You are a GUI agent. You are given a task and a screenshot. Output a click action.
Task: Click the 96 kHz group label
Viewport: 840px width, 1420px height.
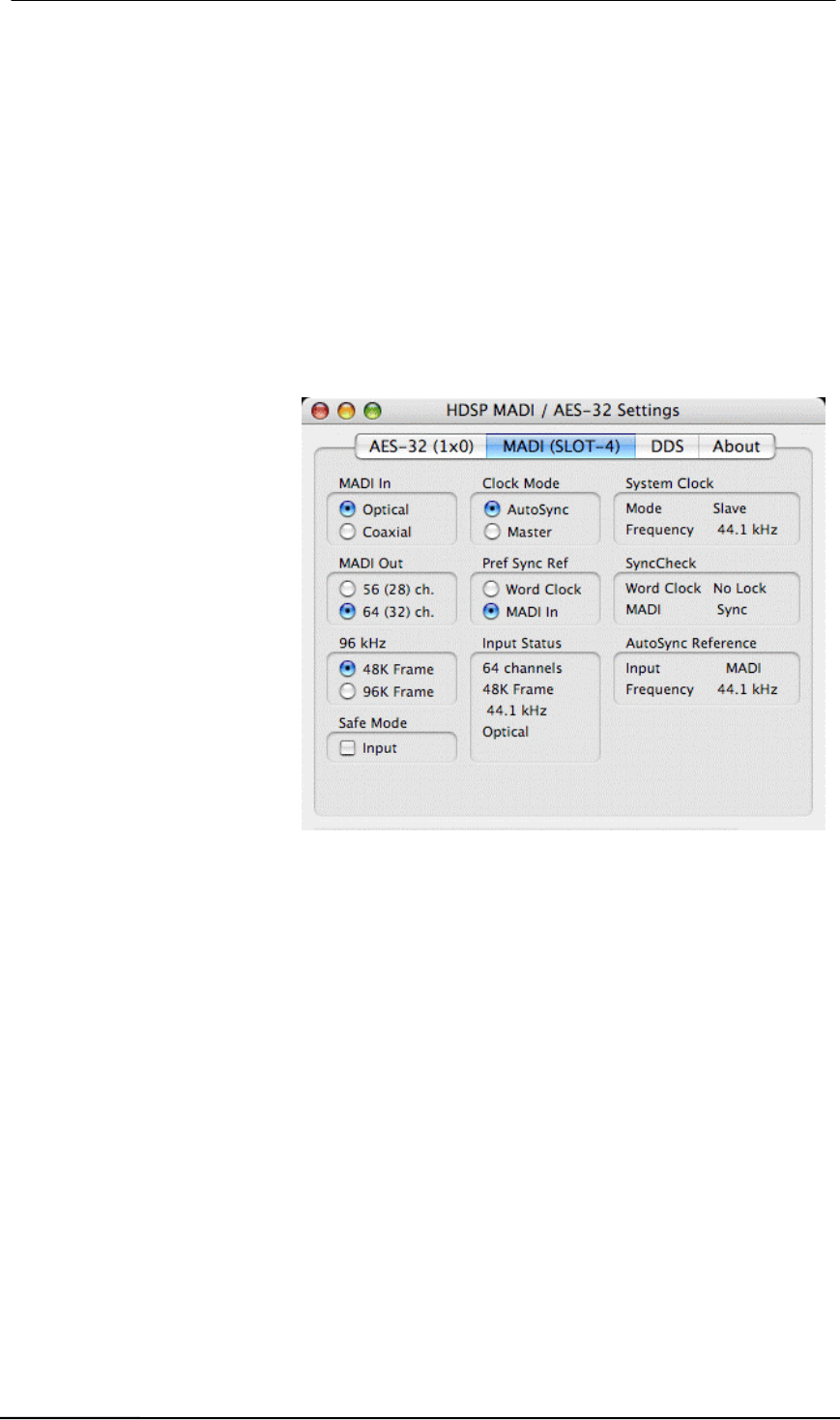click(362, 643)
